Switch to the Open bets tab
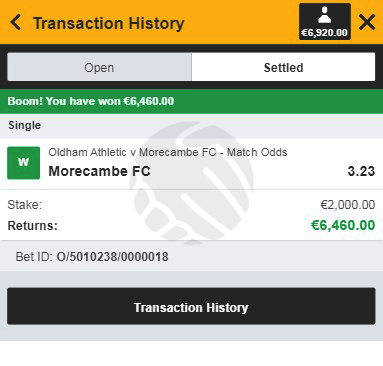 pos(99,67)
